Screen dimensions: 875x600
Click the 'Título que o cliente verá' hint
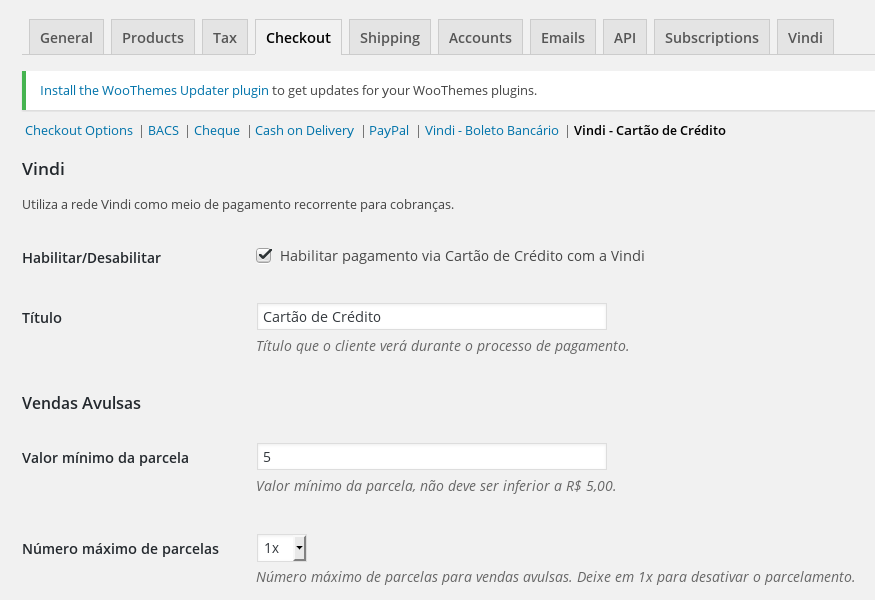(x=443, y=346)
